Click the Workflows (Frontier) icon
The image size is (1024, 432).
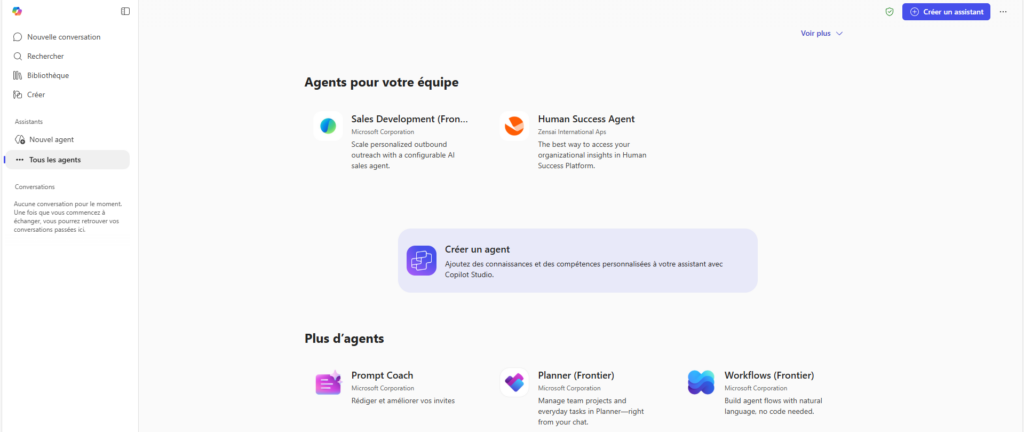[x=701, y=382]
